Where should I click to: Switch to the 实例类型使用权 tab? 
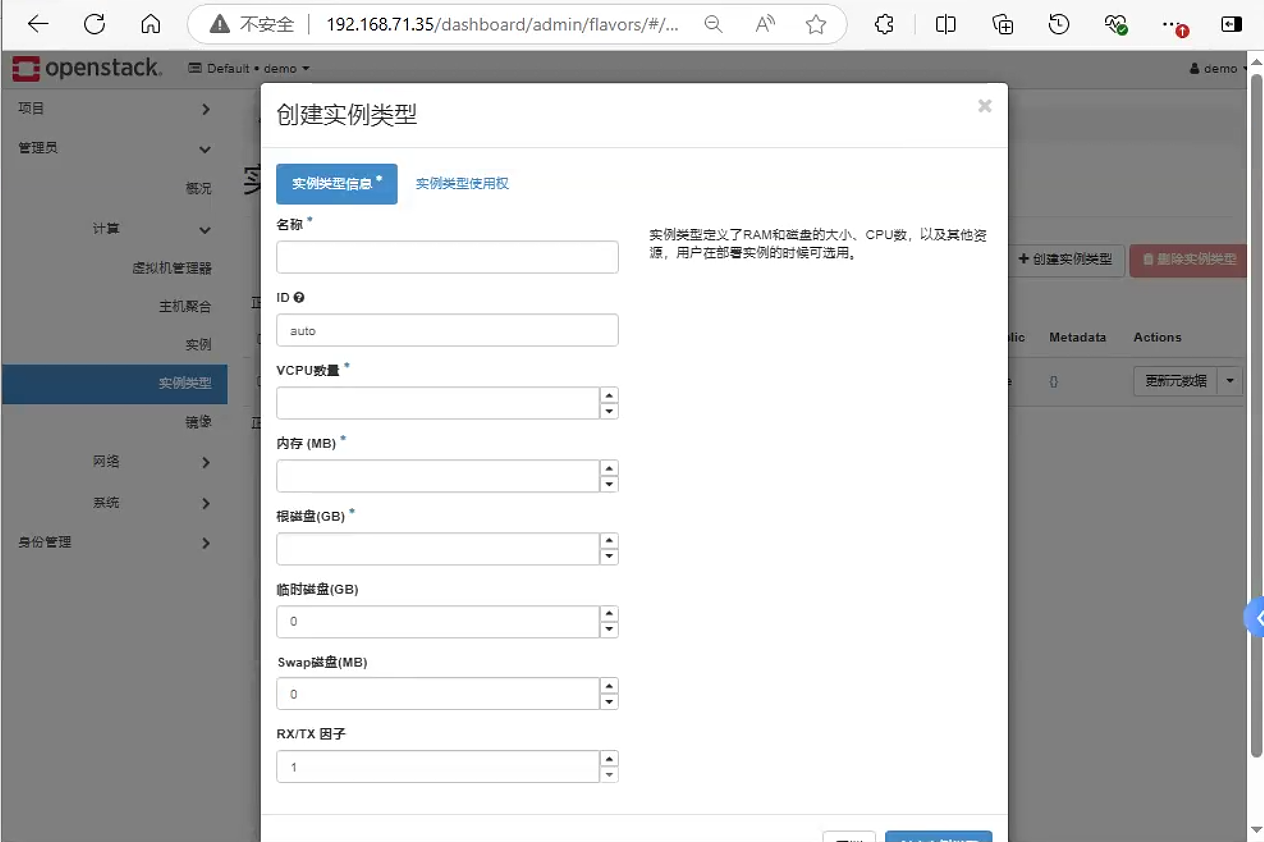[x=462, y=184]
